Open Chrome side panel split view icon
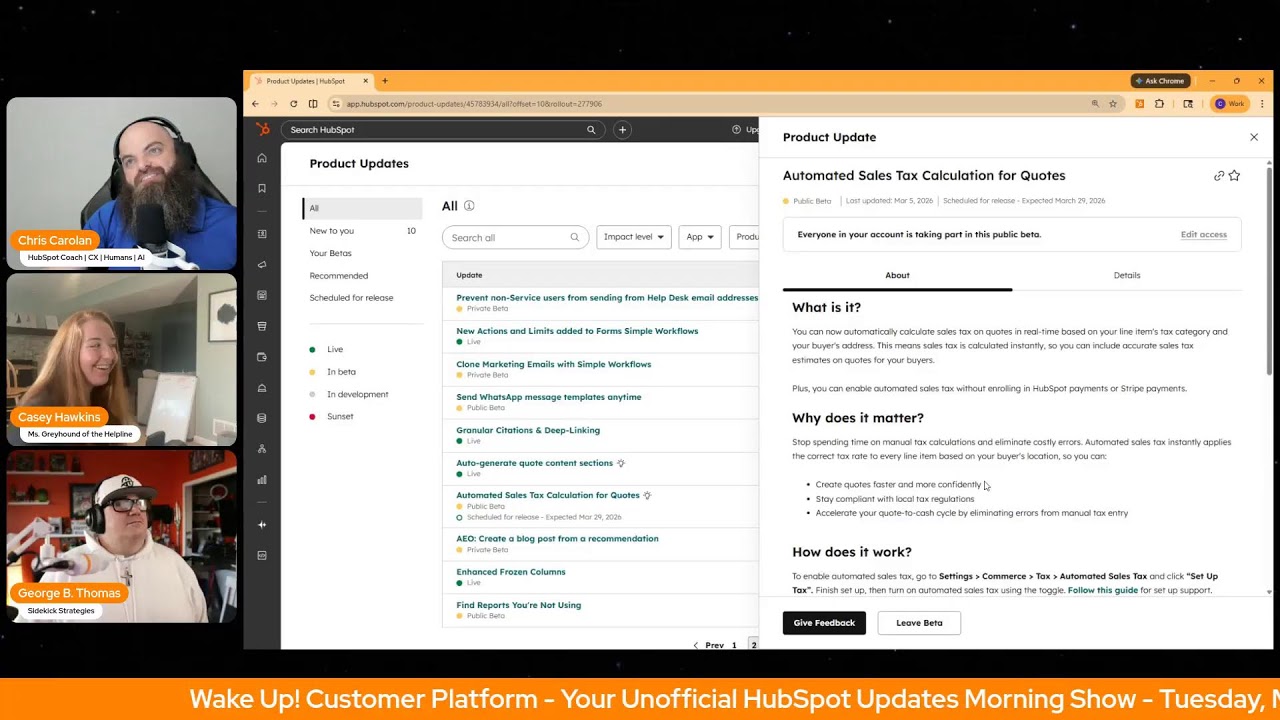This screenshot has width=1280, height=720. coord(313,104)
